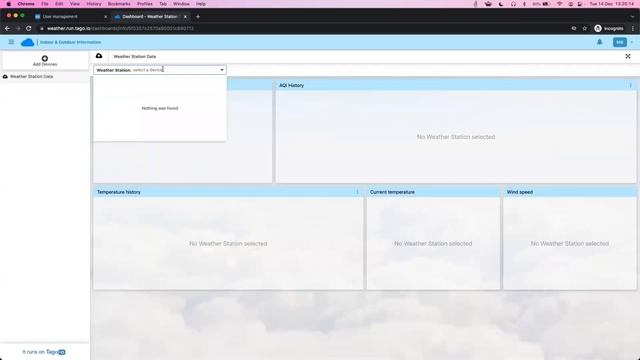Click the eye tracking-protection icon in address bar
The width and height of the screenshot is (640, 360).
point(574,28)
